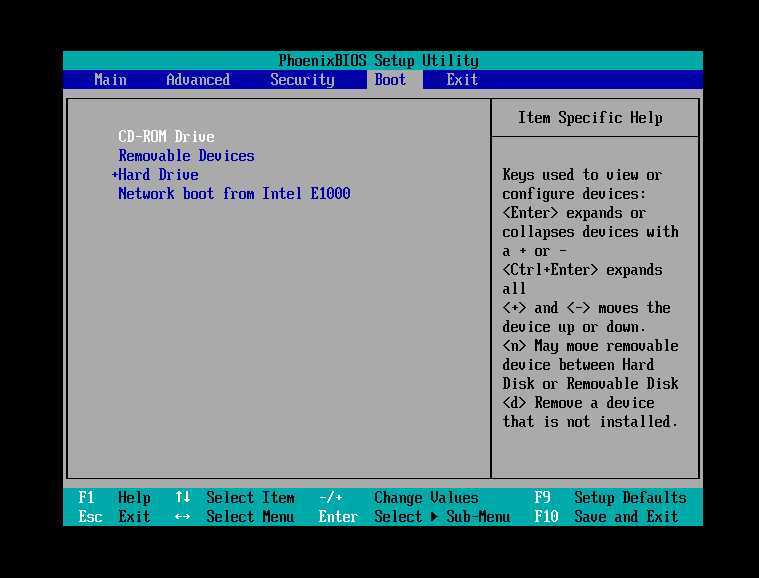Click help text 'May move removable'
Viewport: 759px width, 578px height.
click(607, 346)
